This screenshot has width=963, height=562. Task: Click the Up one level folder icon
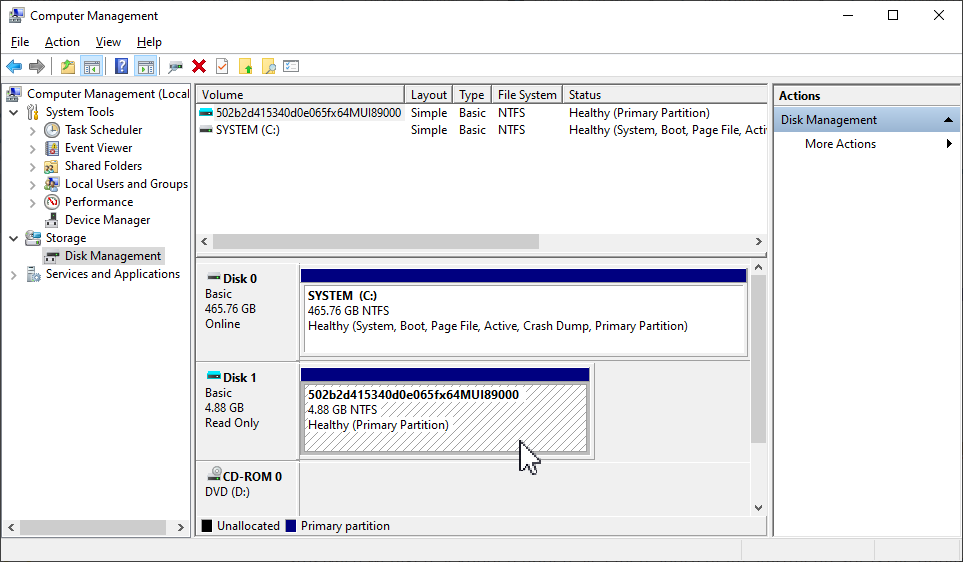tap(68, 66)
